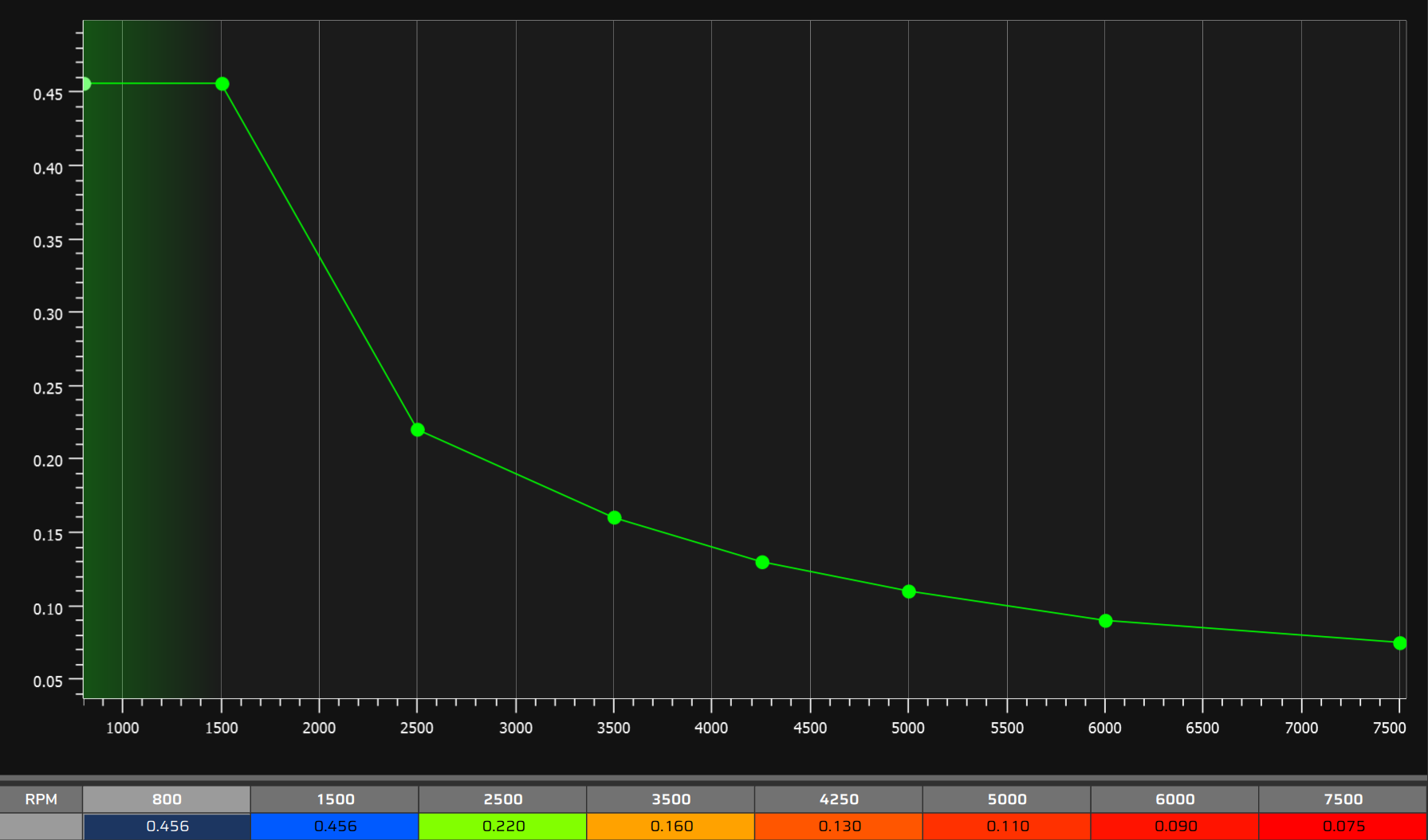
Task: Select the 800 RPM header cell
Action: pos(167,799)
